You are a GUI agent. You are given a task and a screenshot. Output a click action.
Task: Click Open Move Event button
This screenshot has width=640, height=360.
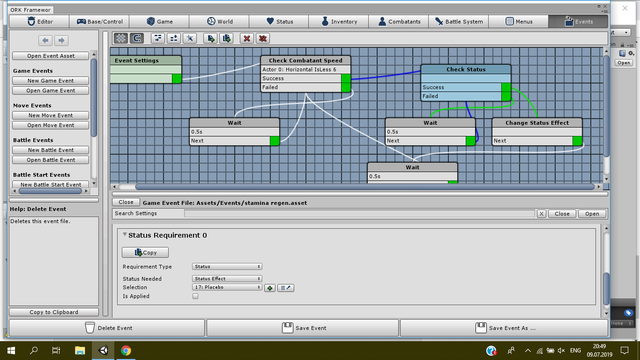point(51,125)
